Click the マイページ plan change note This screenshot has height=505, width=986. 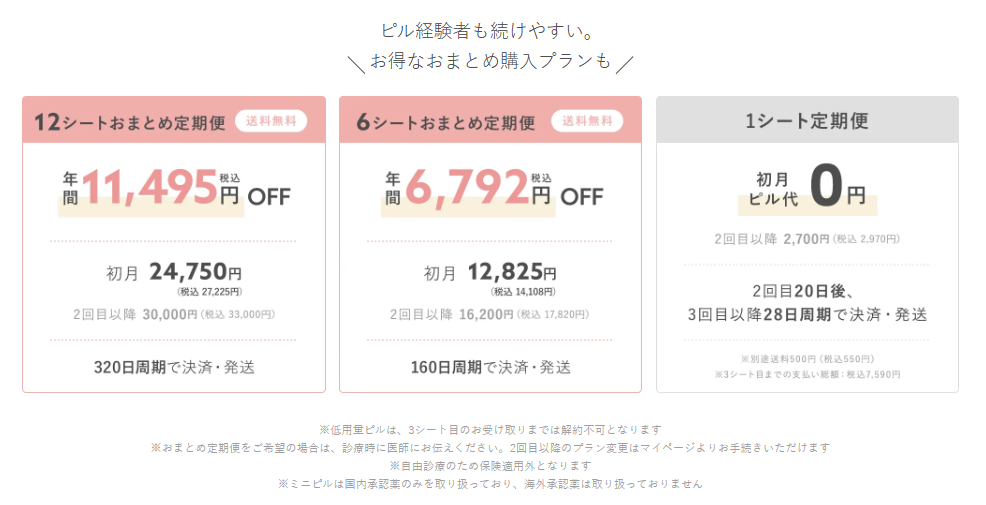click(x=490, y=448)
